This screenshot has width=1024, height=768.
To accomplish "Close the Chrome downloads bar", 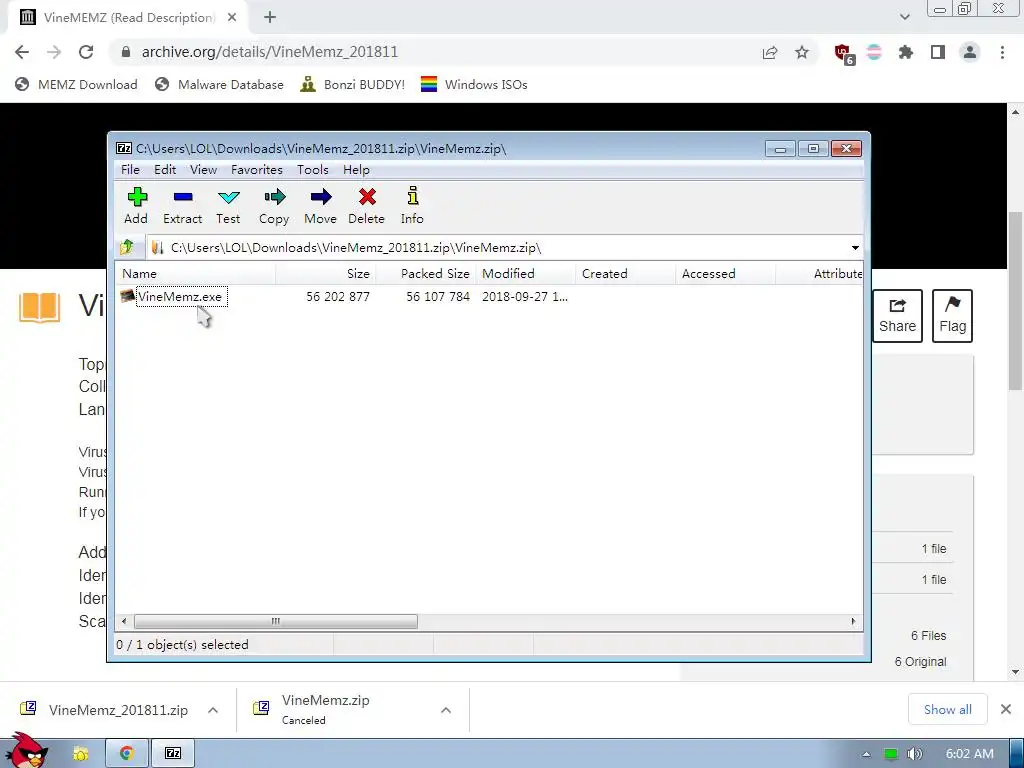I will pos(1006,709).
